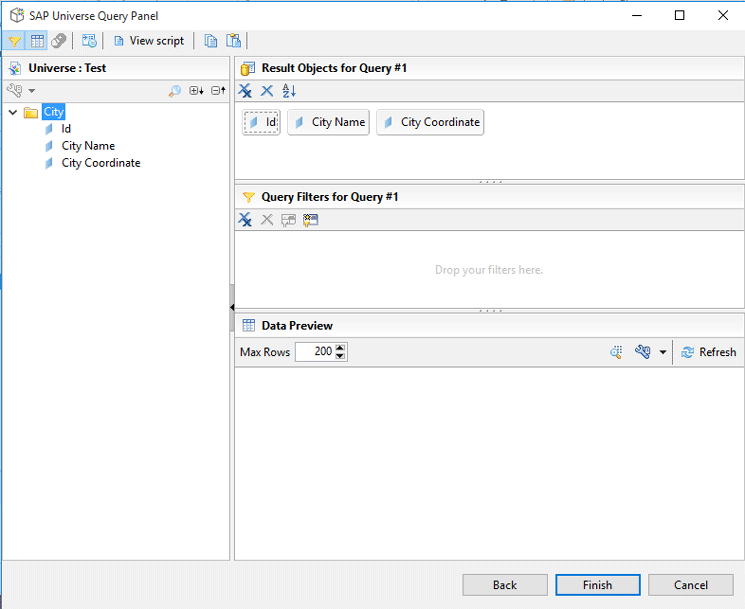
Task: Select City Name in the universe tree
Action: (x=88, y=146)
